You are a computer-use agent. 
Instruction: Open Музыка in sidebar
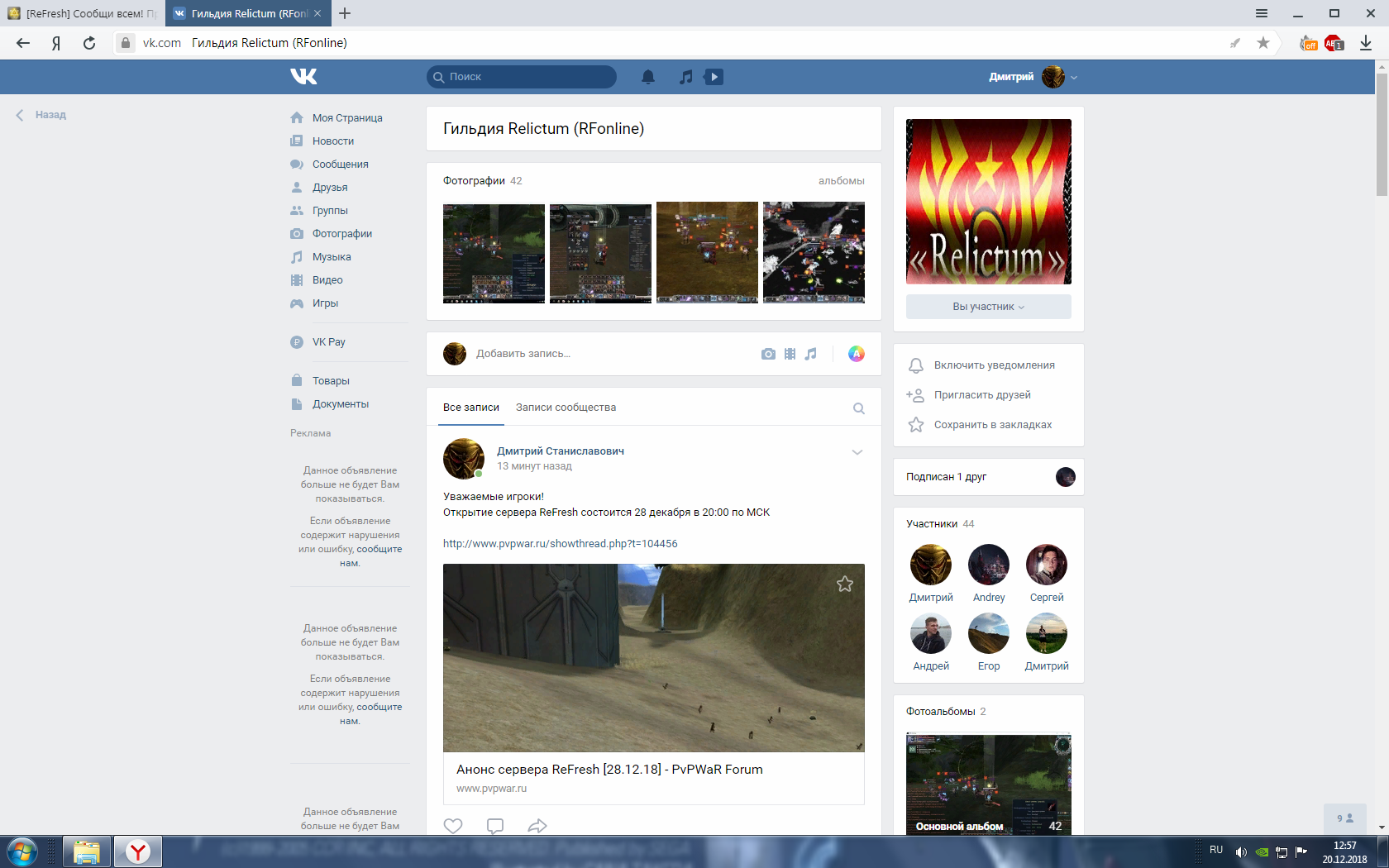(332, 257)
